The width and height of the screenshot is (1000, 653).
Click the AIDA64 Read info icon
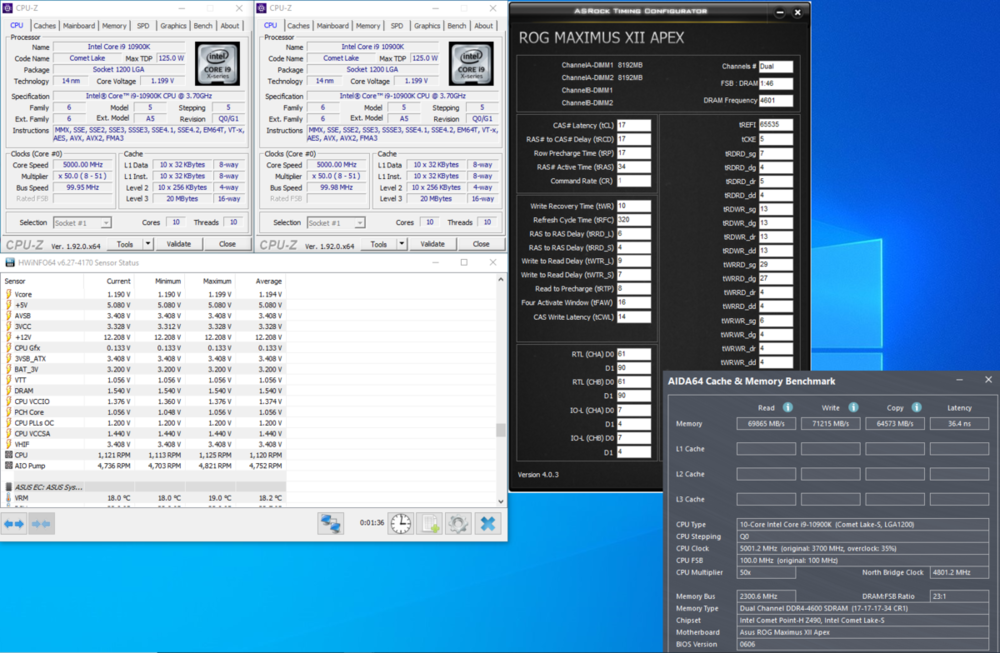pos(788,407)
